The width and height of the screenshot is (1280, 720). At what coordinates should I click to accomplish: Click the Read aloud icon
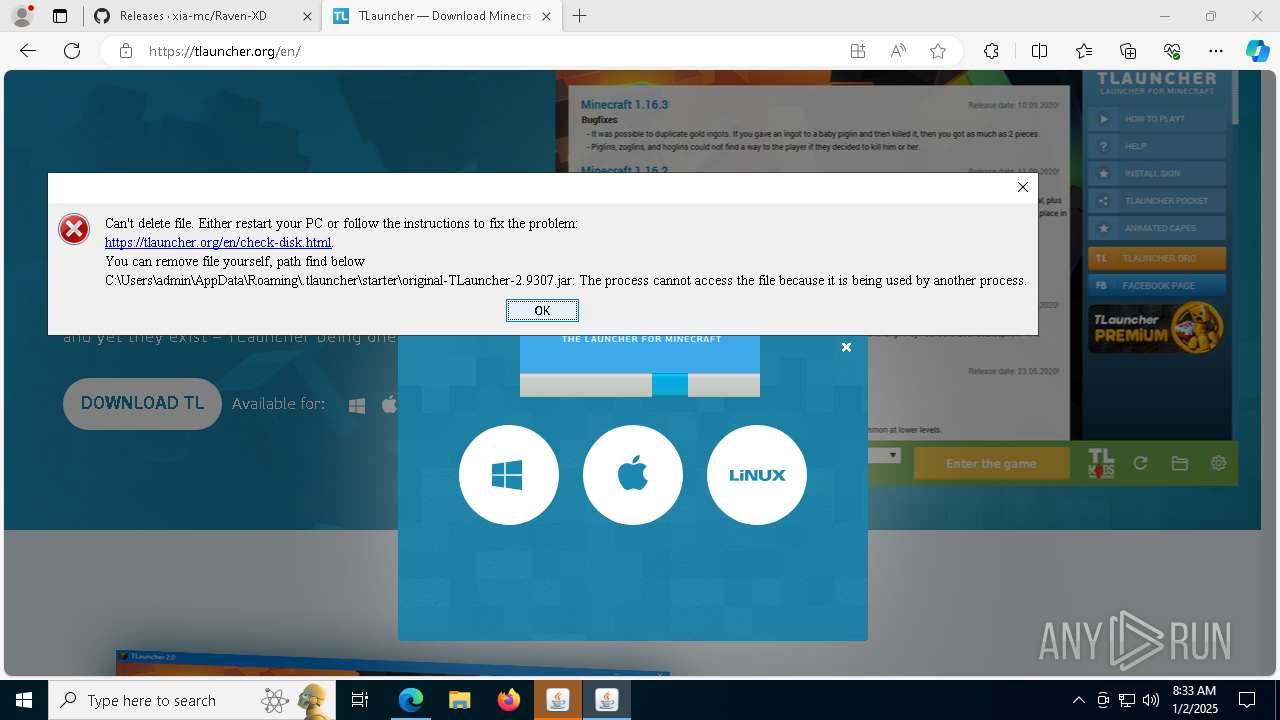pos(898,51)
